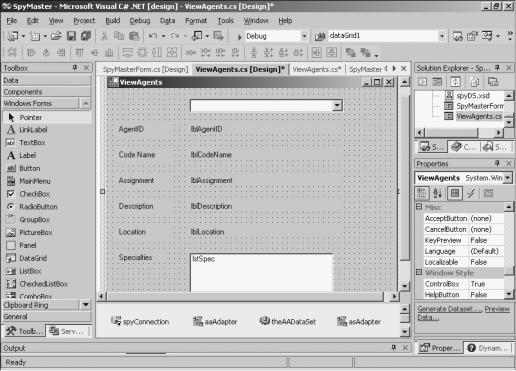The width and height of the screenshot is (516, 371).
Task: Click the Preview Data link
Action: [497, 309]
